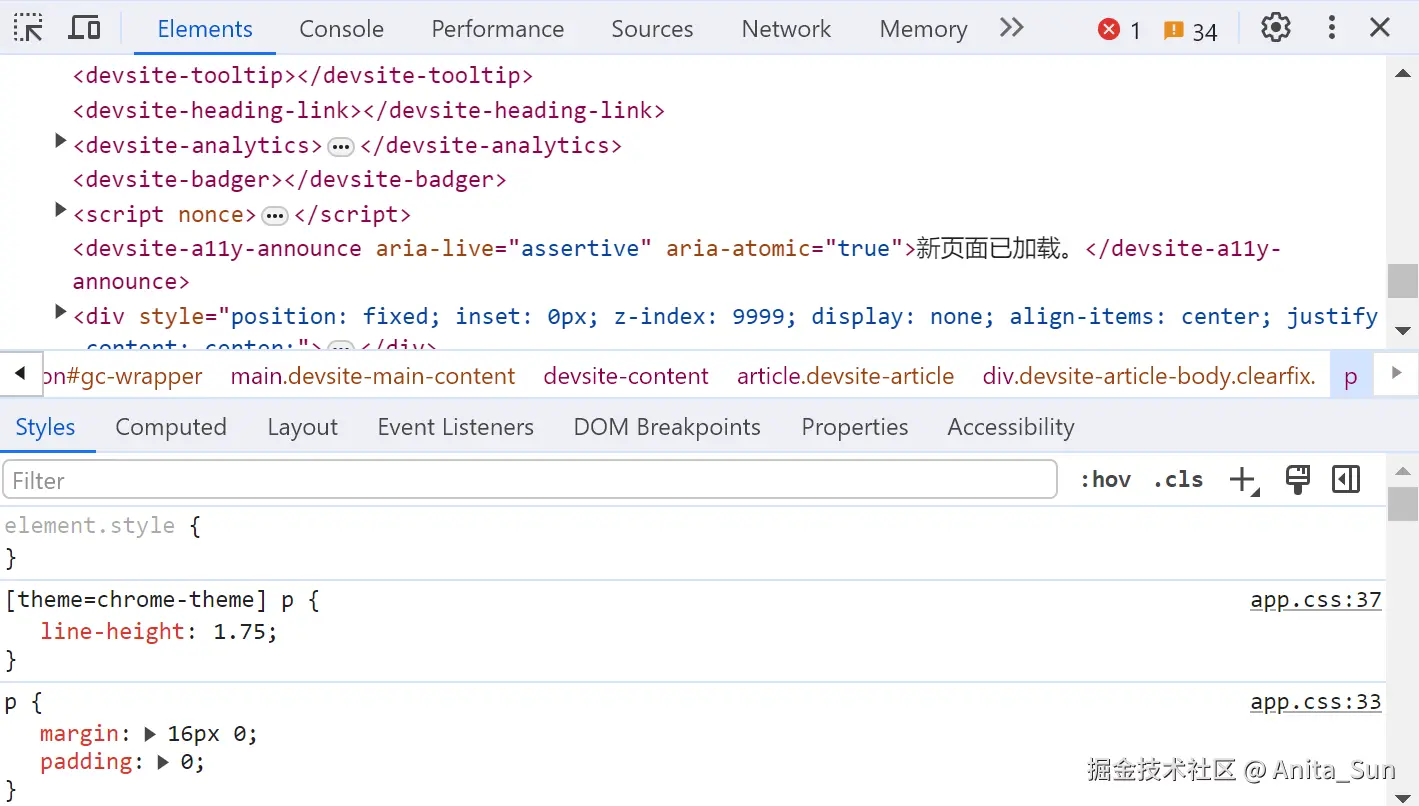
Task: Expand the margin shorthand property
Action: pos(150,734)
